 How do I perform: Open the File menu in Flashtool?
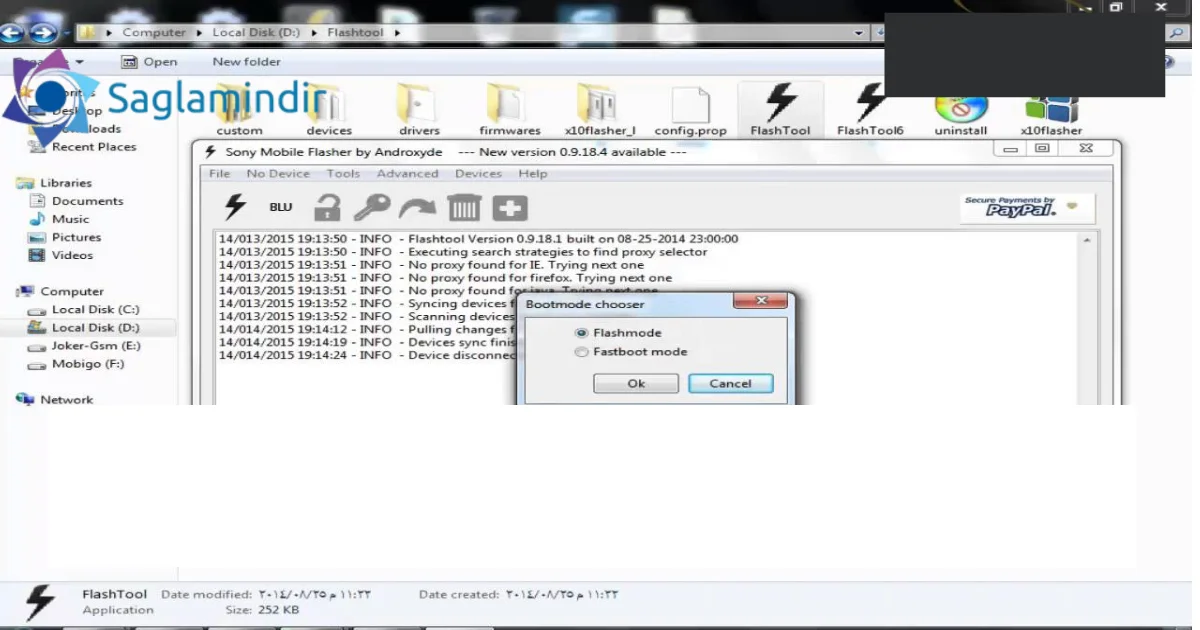(219, 174)
